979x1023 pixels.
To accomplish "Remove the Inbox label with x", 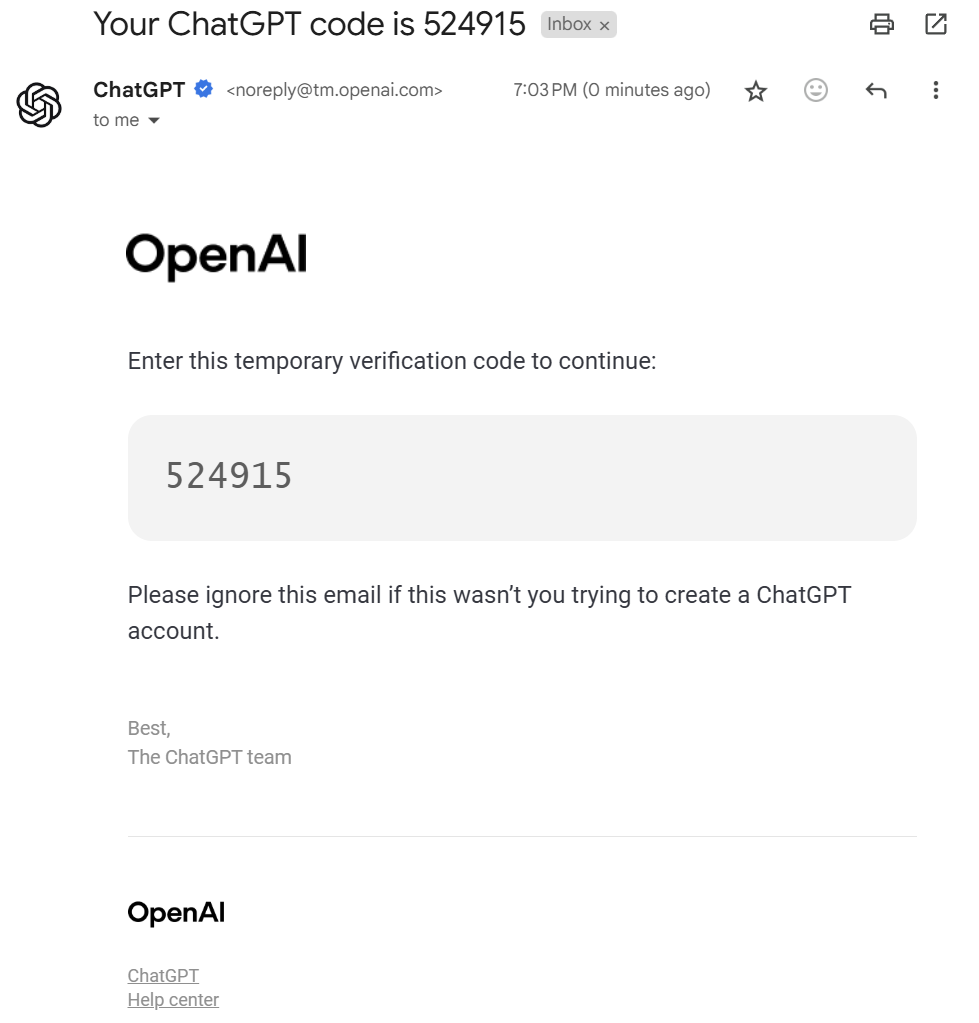I will coord(605,25).
